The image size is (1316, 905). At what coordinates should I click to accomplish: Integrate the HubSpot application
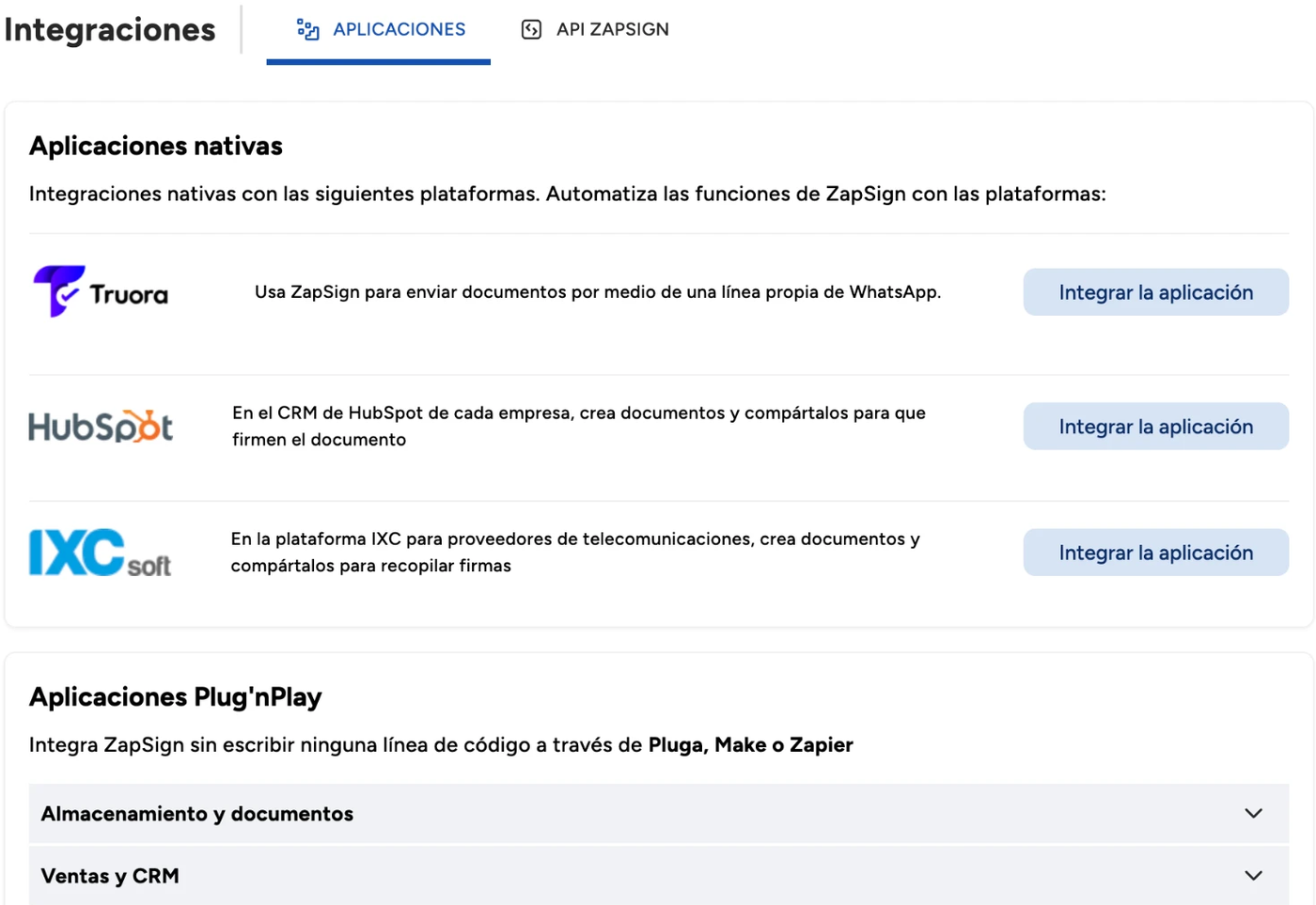pos(1155,427)
